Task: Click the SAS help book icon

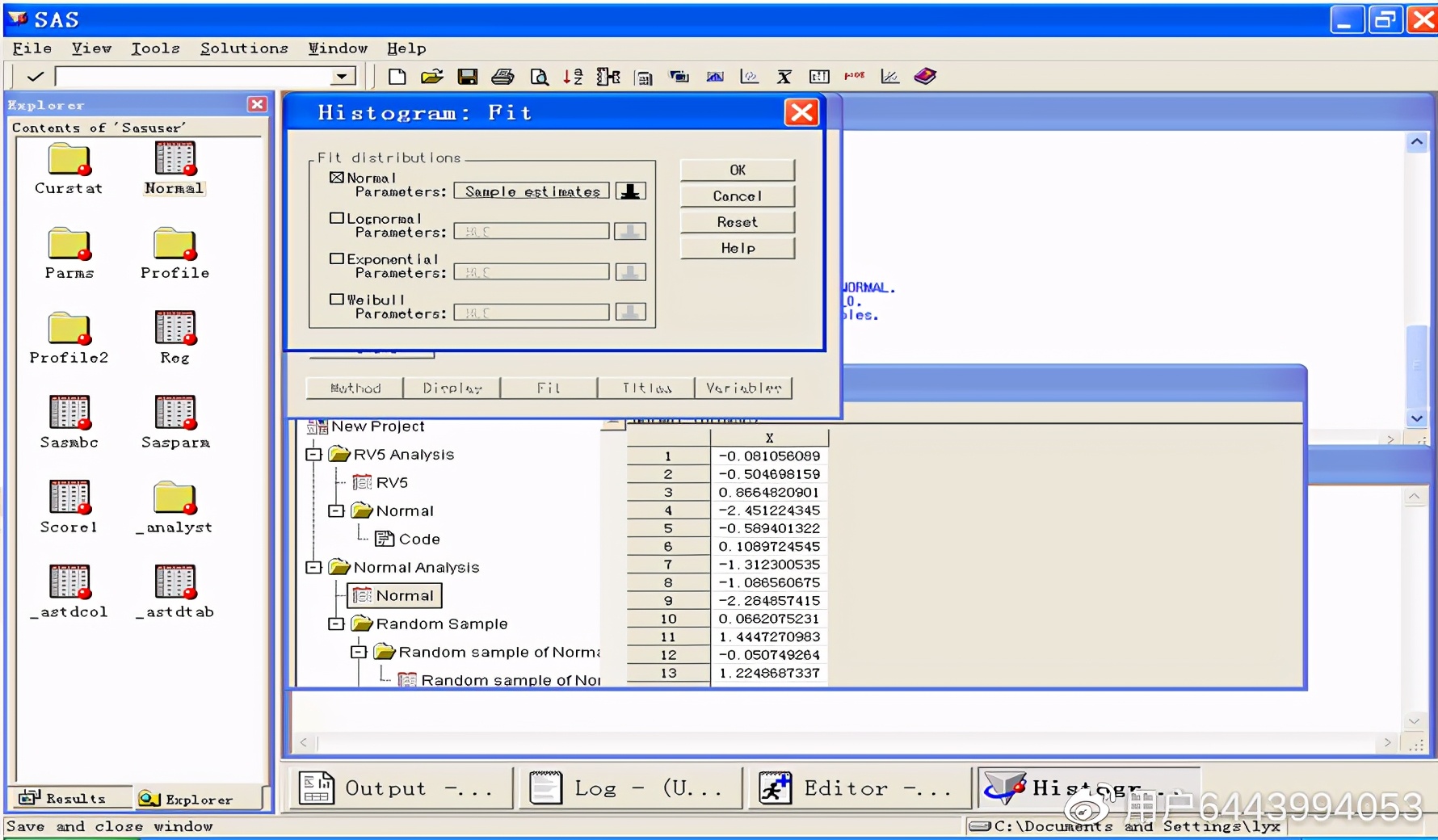Action: (925, 76)
